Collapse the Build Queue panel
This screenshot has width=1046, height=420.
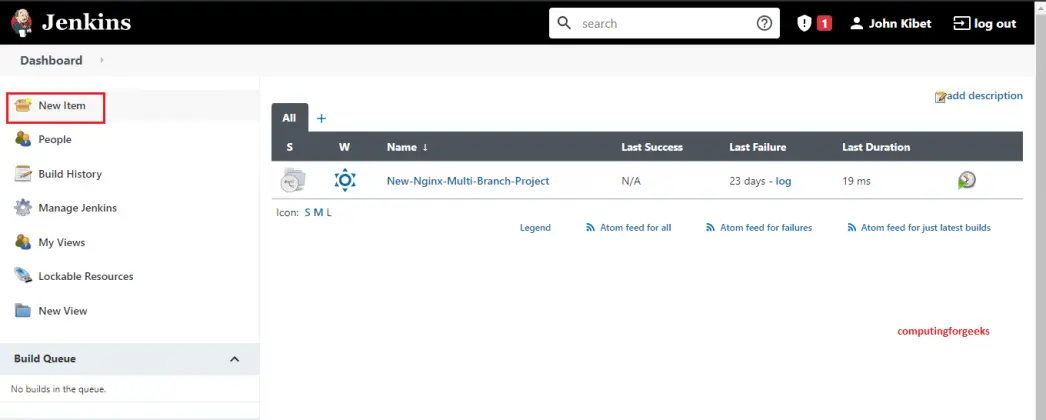[234, 359]
